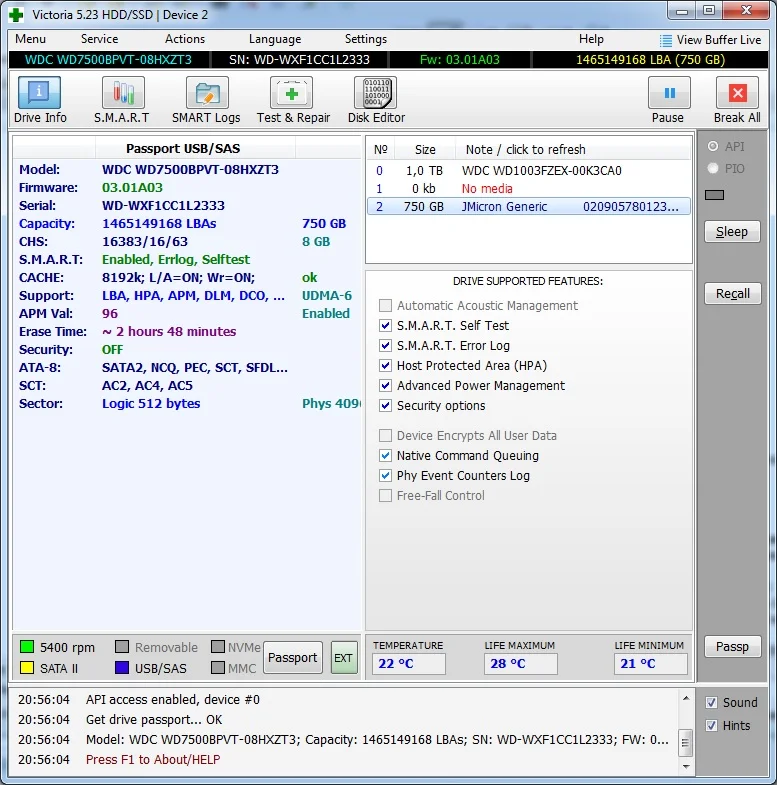777x785 pixels.
Task: Click the View Buffer Live list icon
Action: tap(665, 40)
